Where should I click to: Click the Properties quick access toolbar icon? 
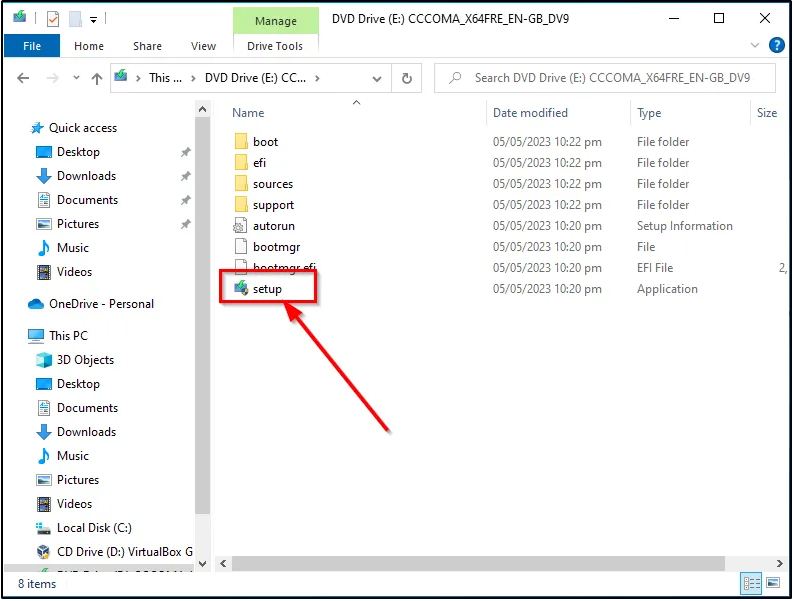tap(53, 19)
